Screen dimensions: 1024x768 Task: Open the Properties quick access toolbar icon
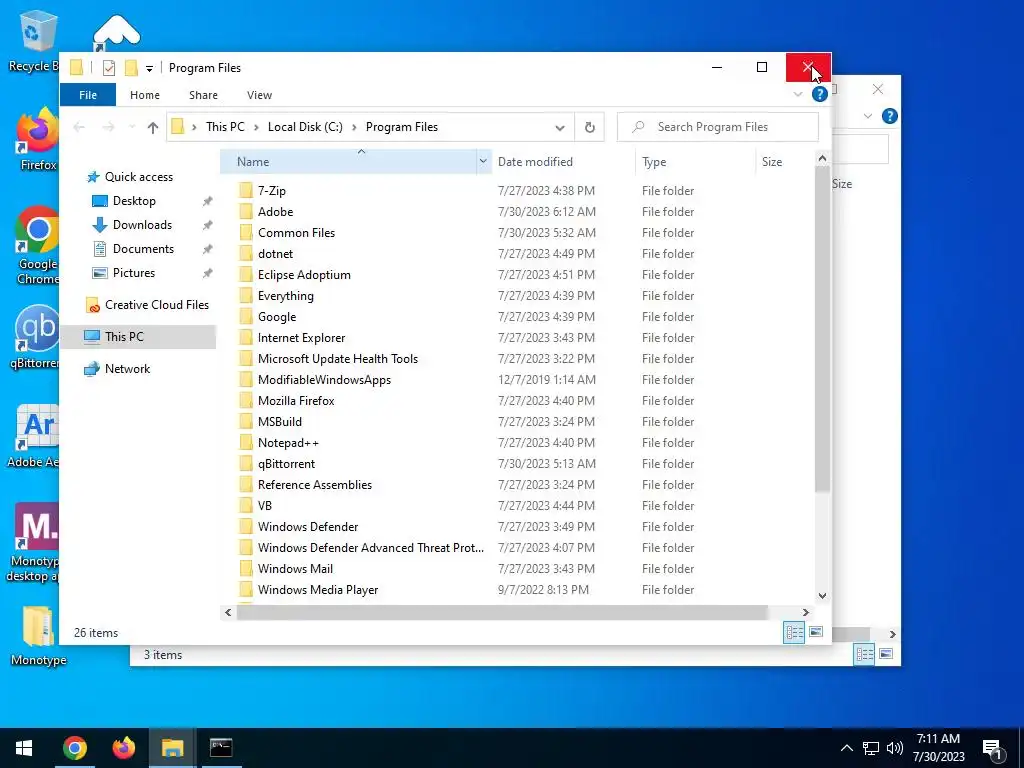[x=109, y=67]
